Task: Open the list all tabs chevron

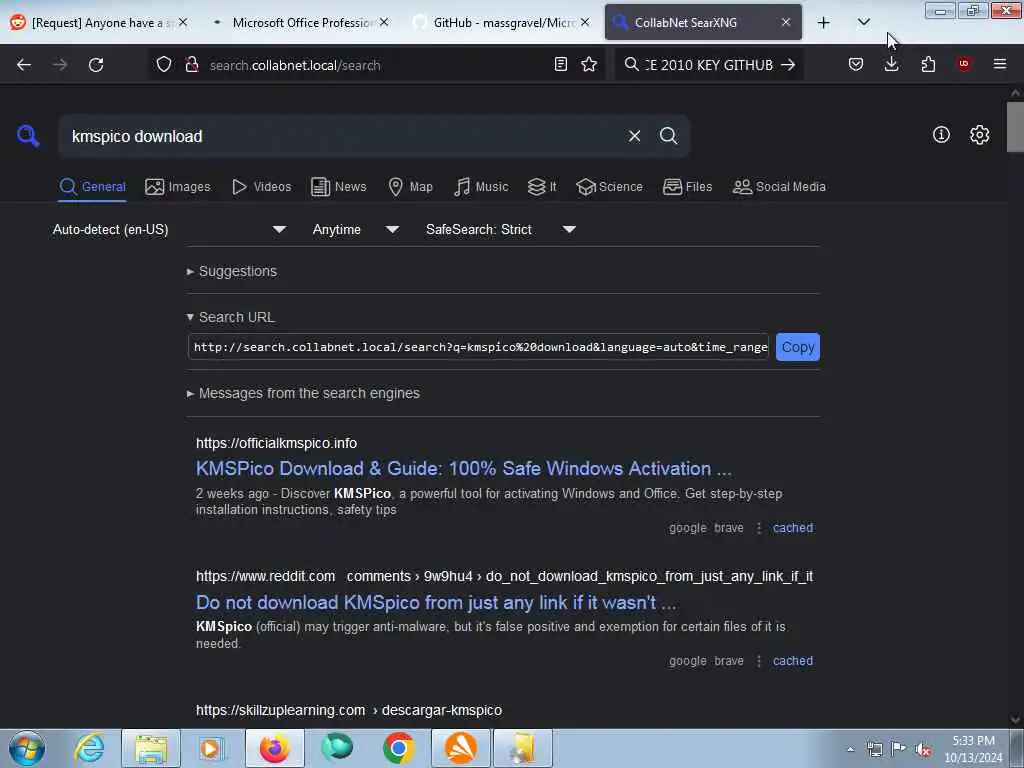Action: click(x=863, y=22)
